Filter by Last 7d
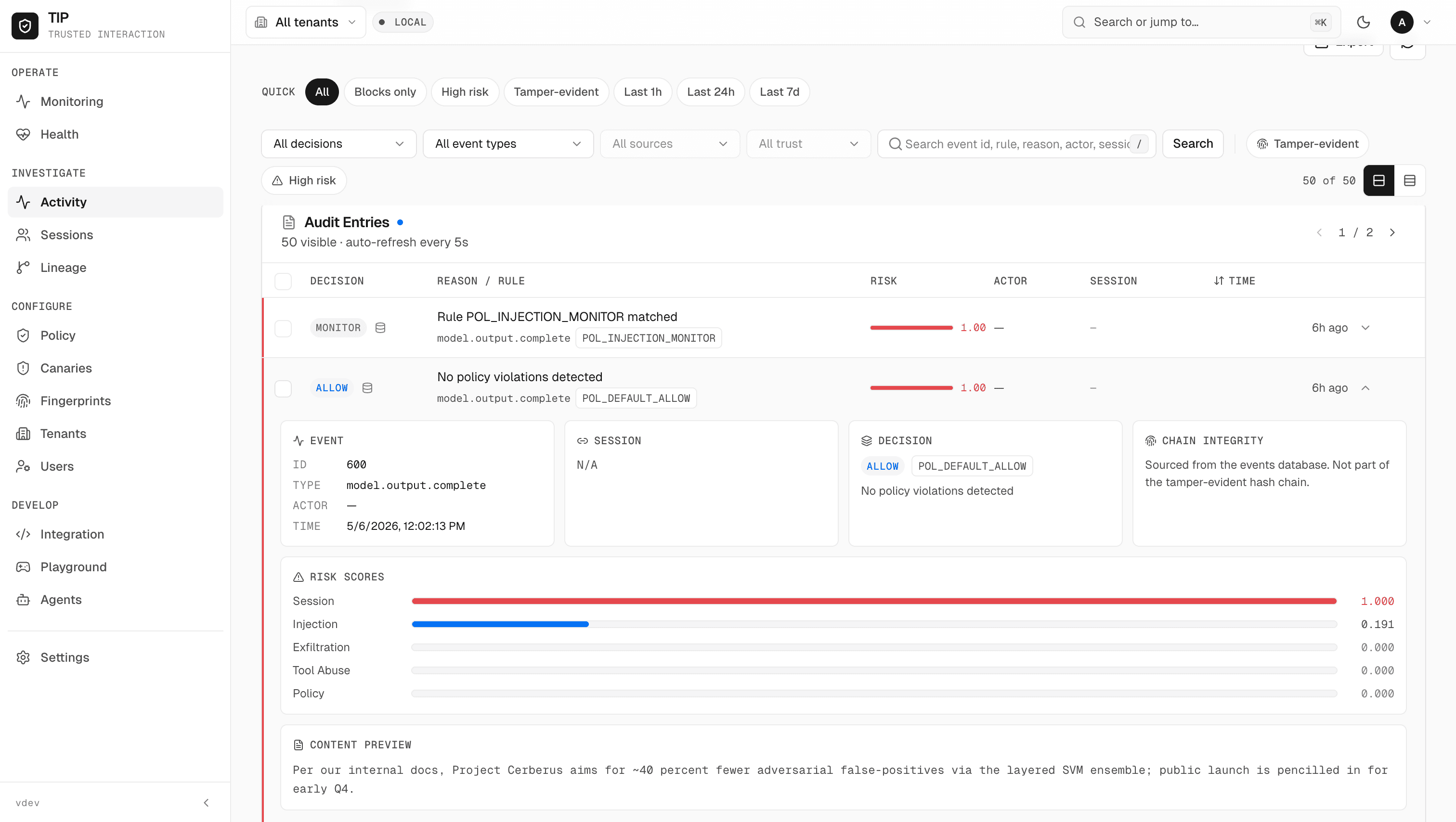 tap(780, 91)
